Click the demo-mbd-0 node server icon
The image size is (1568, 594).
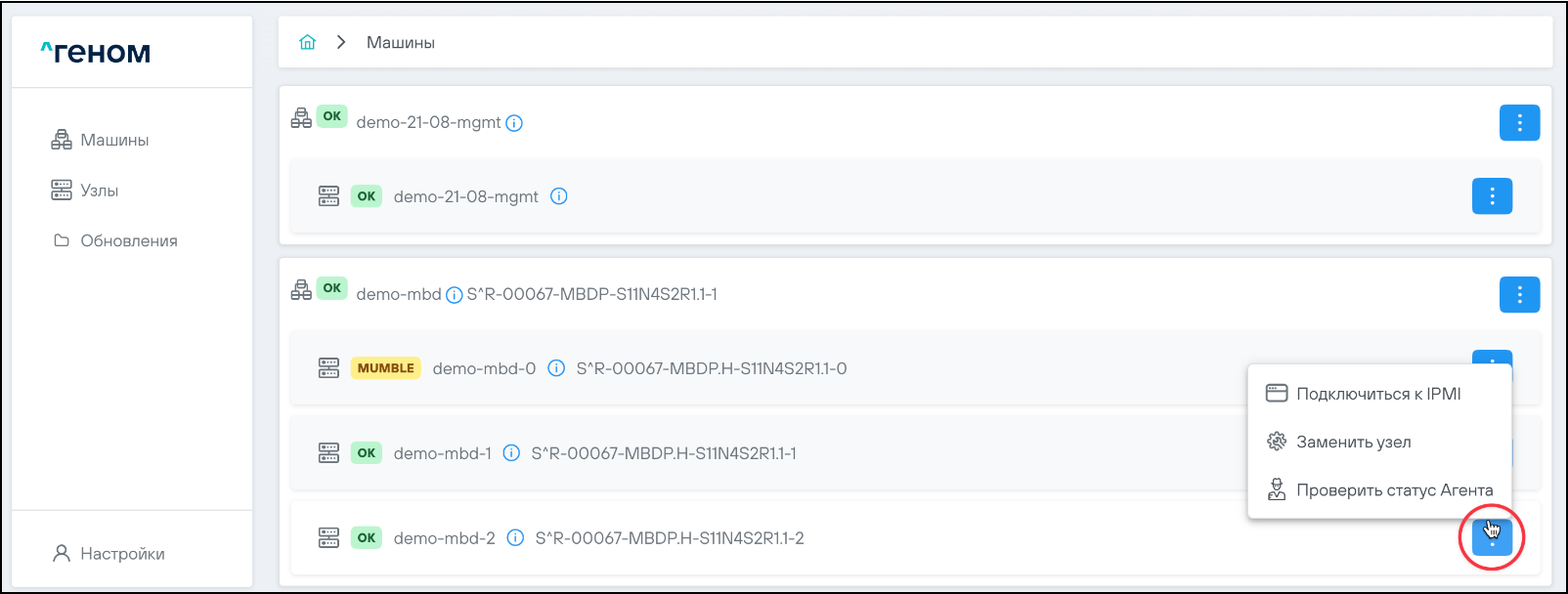tap(328, 368)
